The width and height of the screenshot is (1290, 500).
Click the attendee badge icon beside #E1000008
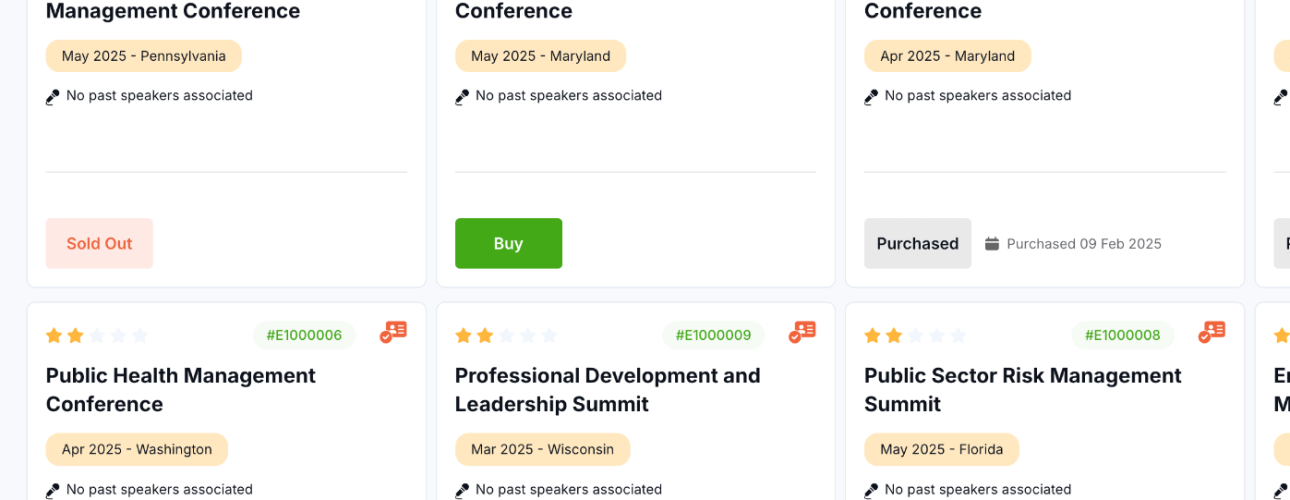1211,333
